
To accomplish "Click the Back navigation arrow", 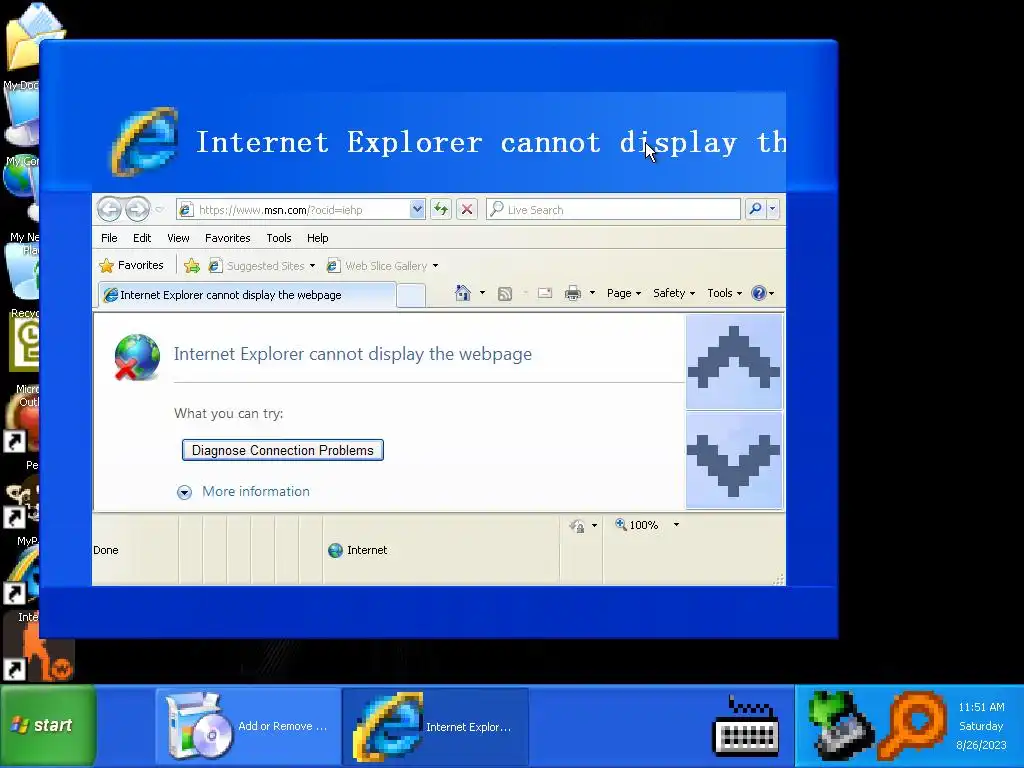I will coord(109,210).
